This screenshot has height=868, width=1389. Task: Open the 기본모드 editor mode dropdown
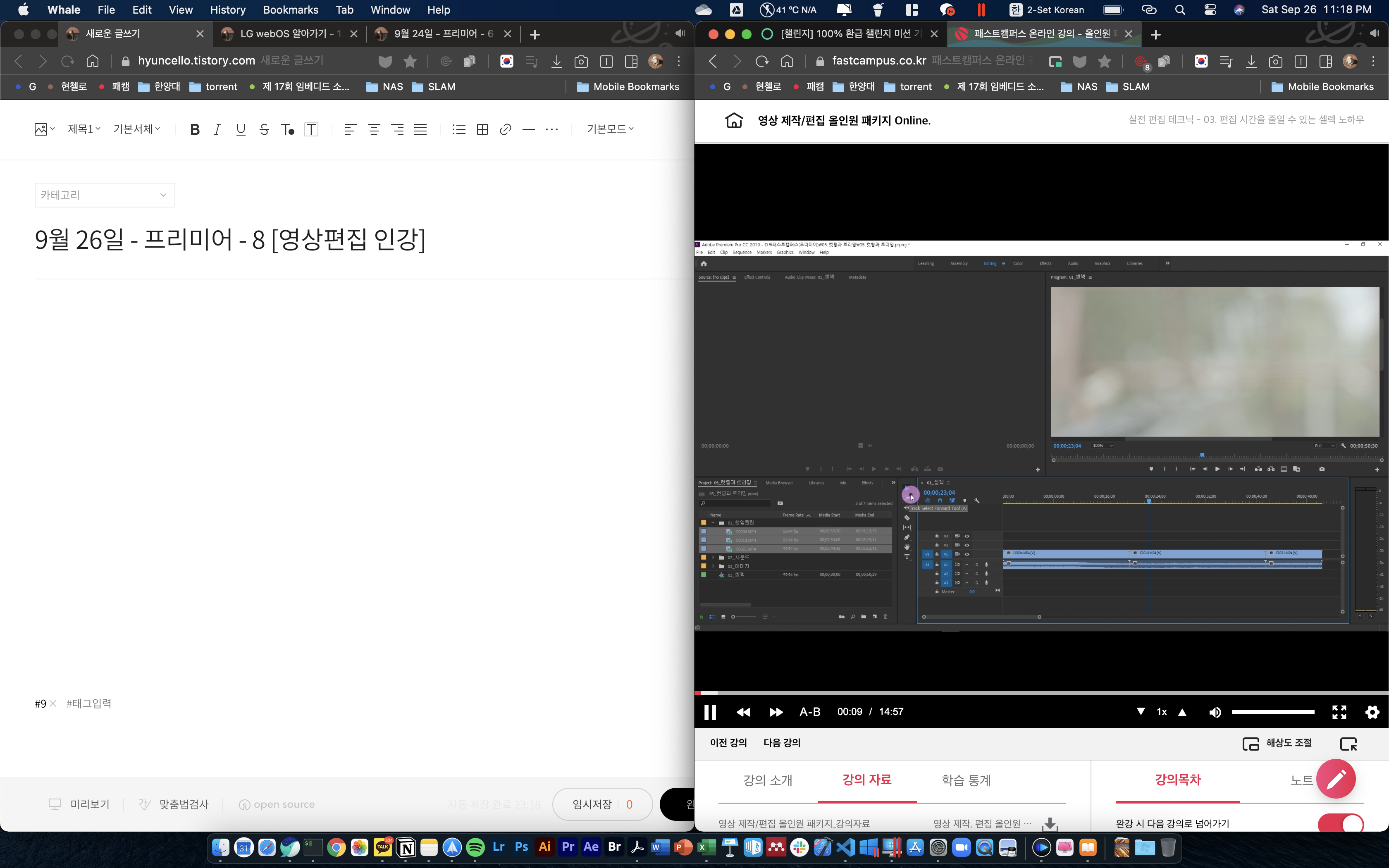coord(610,129)
